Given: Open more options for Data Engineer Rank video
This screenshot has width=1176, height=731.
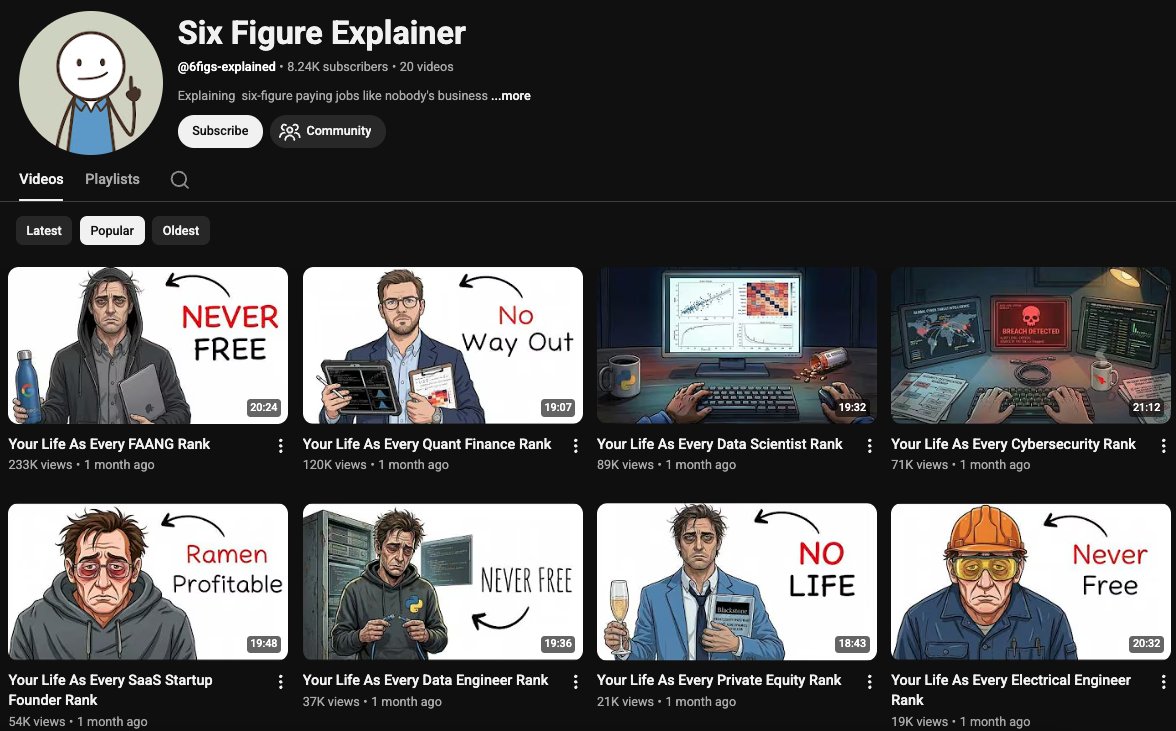Looking at the screenshot, I should pyautogui.click(x=575, y=682).
